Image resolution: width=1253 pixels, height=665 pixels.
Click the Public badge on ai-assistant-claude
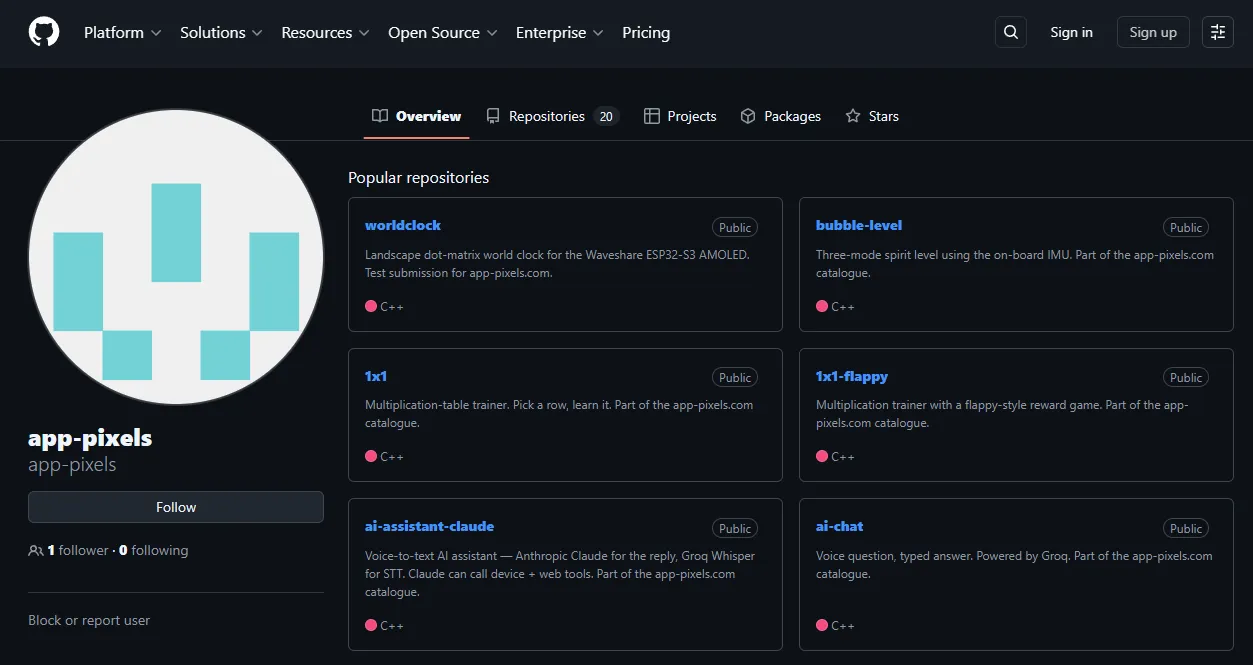point(735,528)
